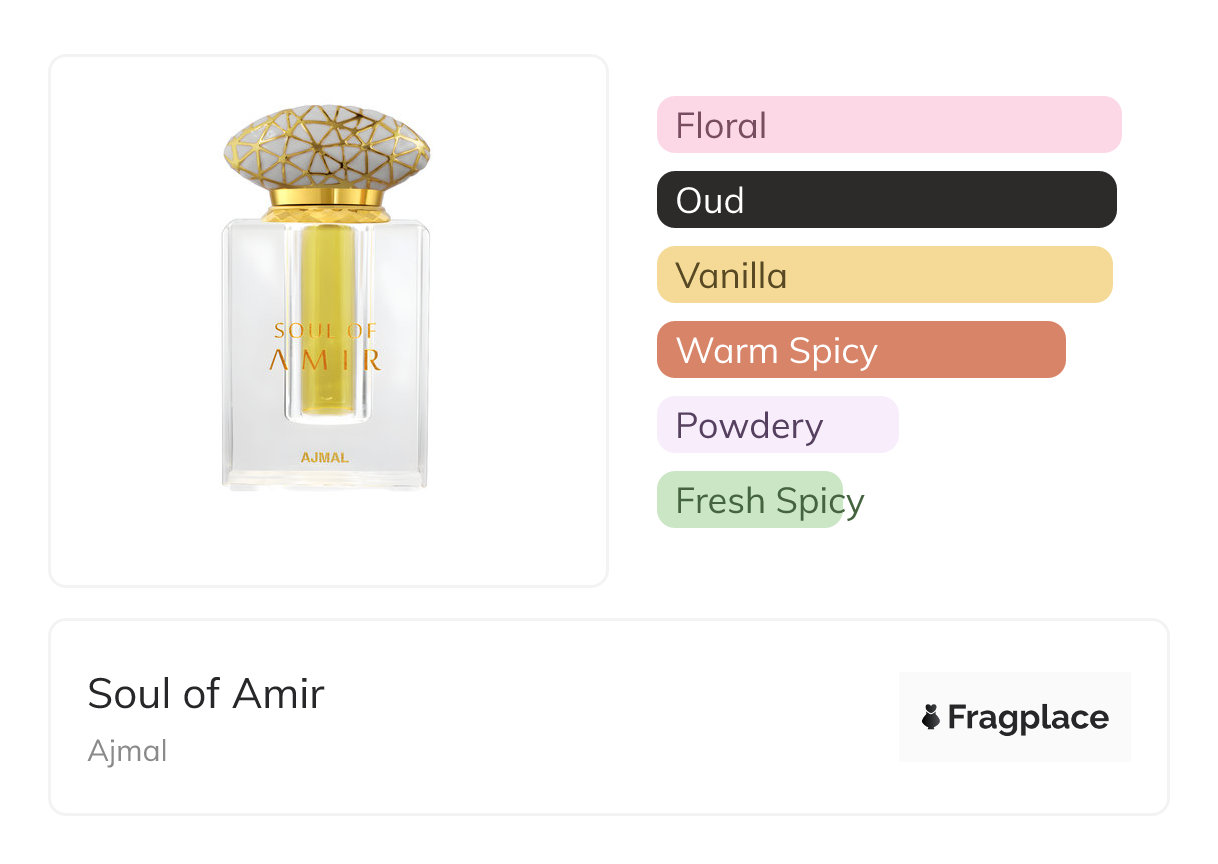The width and height of the screenshot is (1218, 864).
Task: Click the 'AJMAL' engraving on bottle base
Action: 325,458
